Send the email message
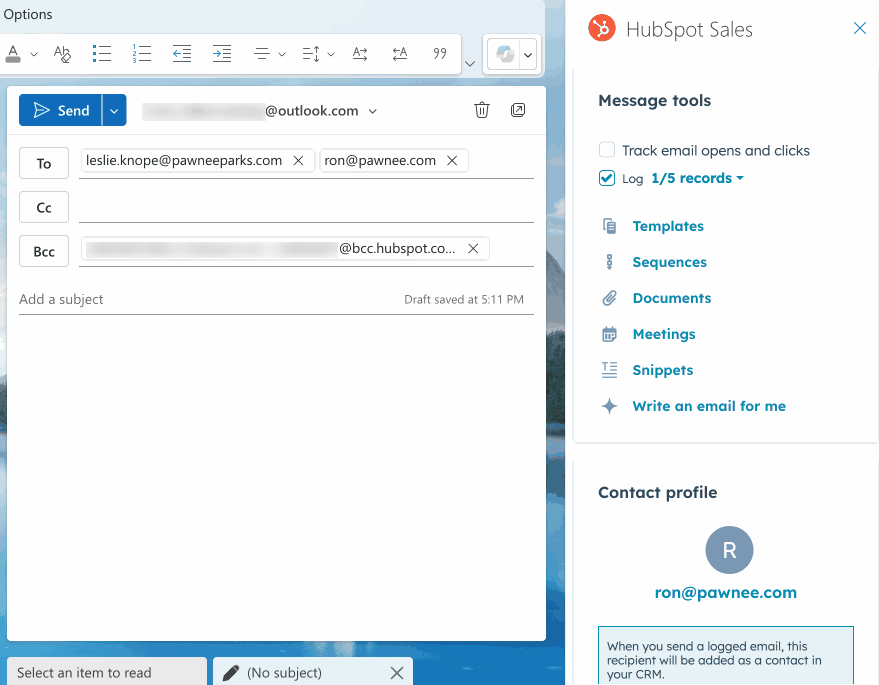 (x=61, y=110)
